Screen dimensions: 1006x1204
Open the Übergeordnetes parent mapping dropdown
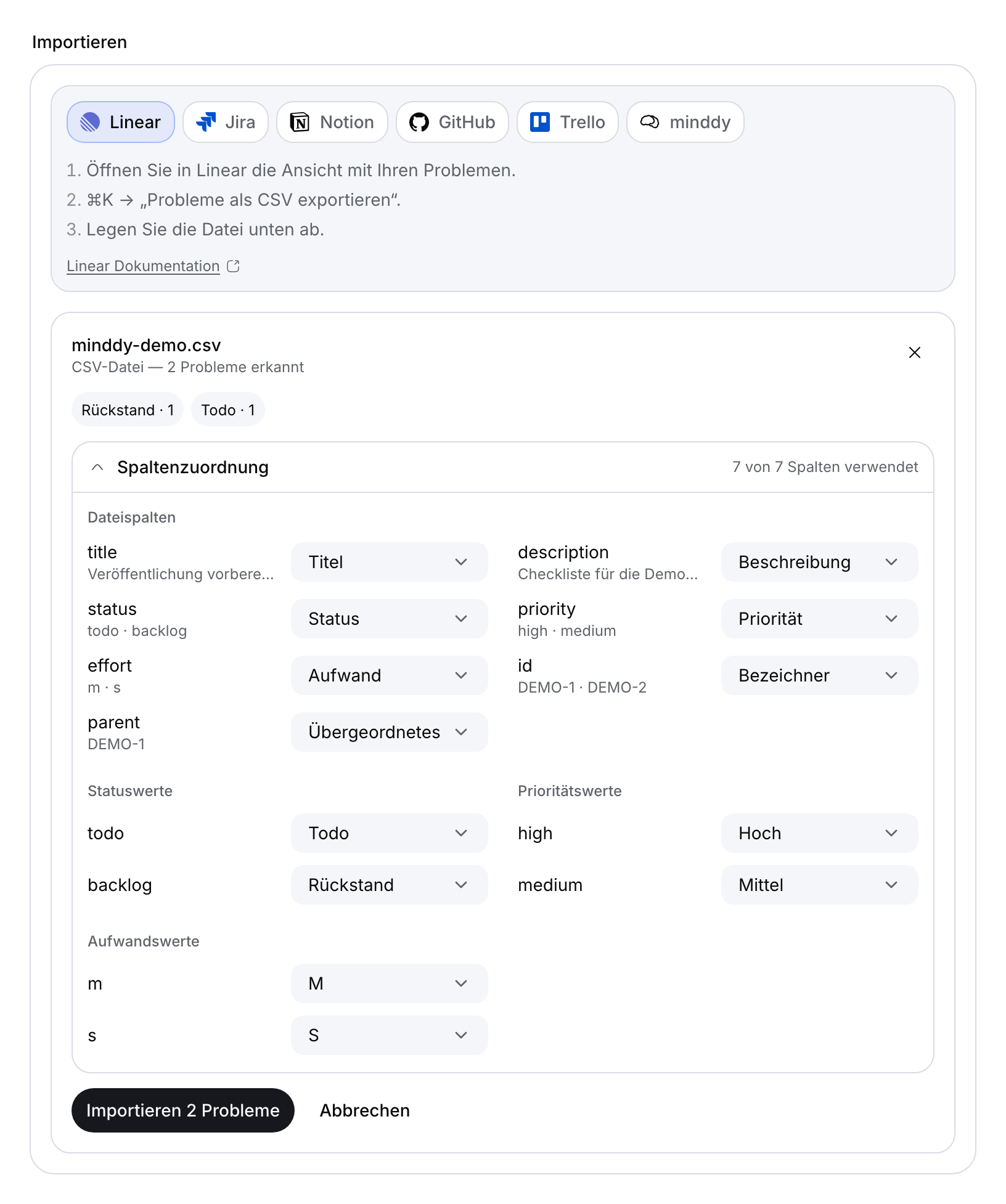coord(390,732)
